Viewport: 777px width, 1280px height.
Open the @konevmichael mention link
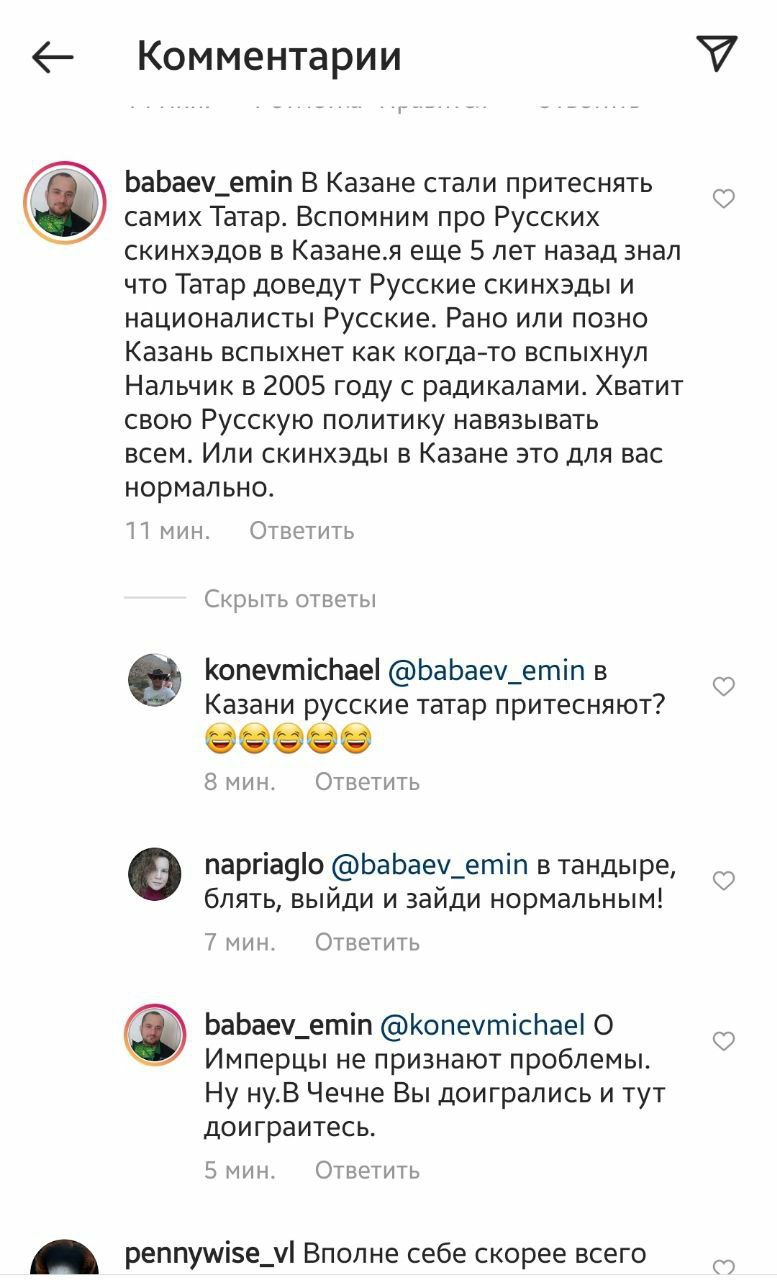point(483,1025)
